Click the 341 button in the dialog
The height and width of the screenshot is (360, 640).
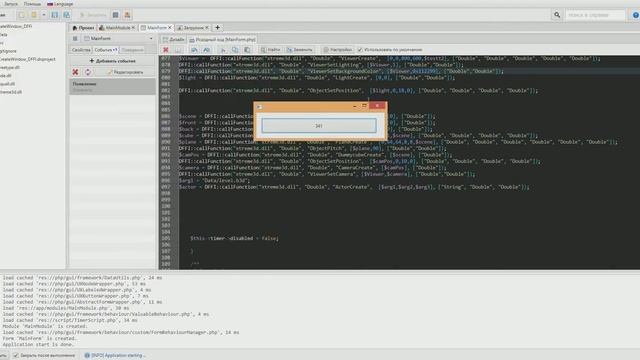click(319, 126)
